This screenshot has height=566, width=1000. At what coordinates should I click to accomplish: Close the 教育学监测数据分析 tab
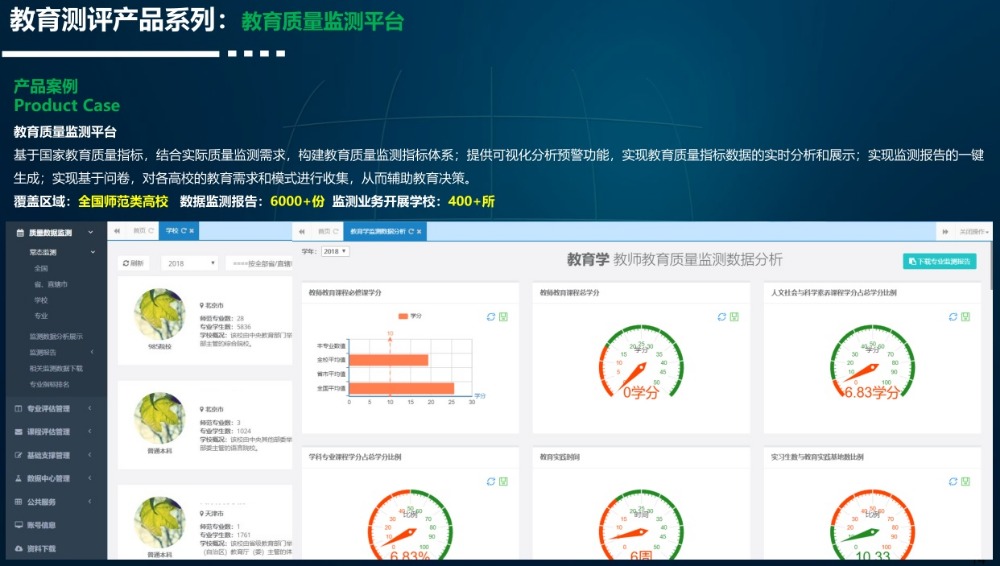(x=420, y=231)
